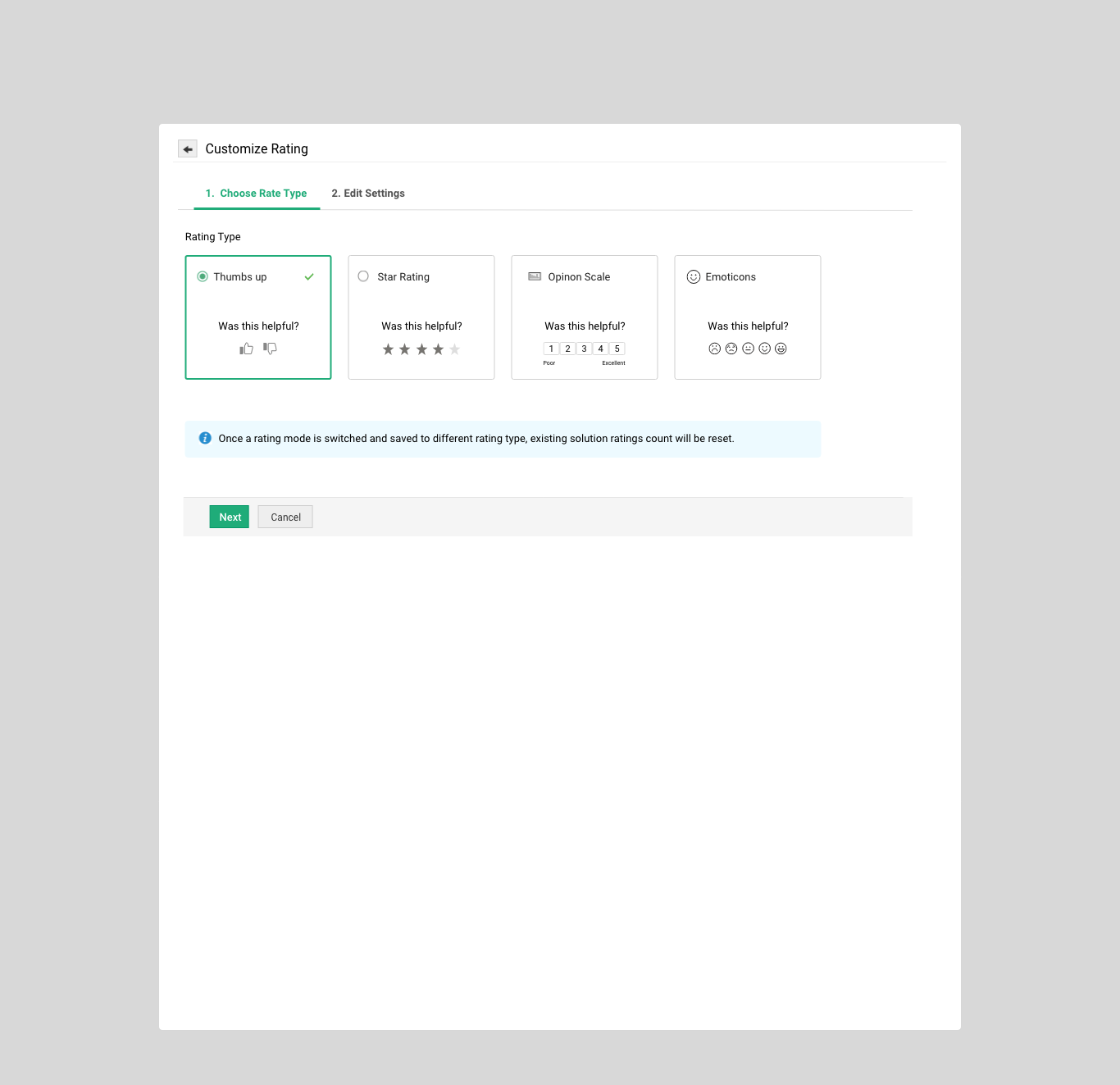Choose the Emoticons rating type
This screenshot has width=1120, height=1085.
point(748,317)
